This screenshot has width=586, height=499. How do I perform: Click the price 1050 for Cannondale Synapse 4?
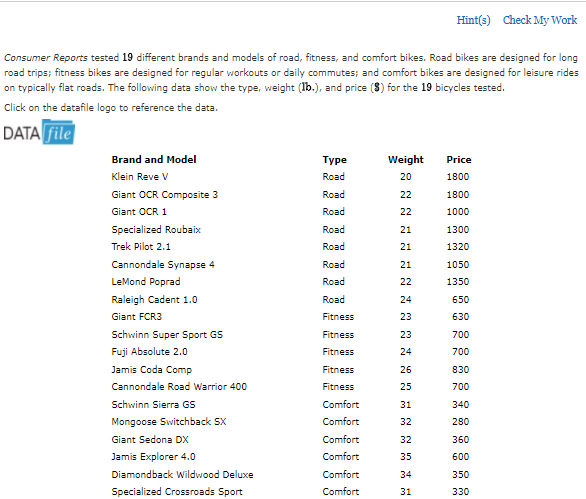457,265
